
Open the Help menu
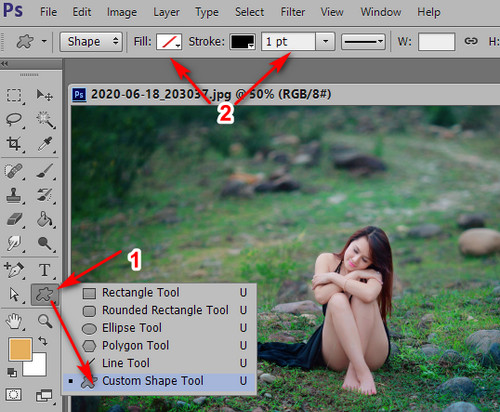coord(429,12)
